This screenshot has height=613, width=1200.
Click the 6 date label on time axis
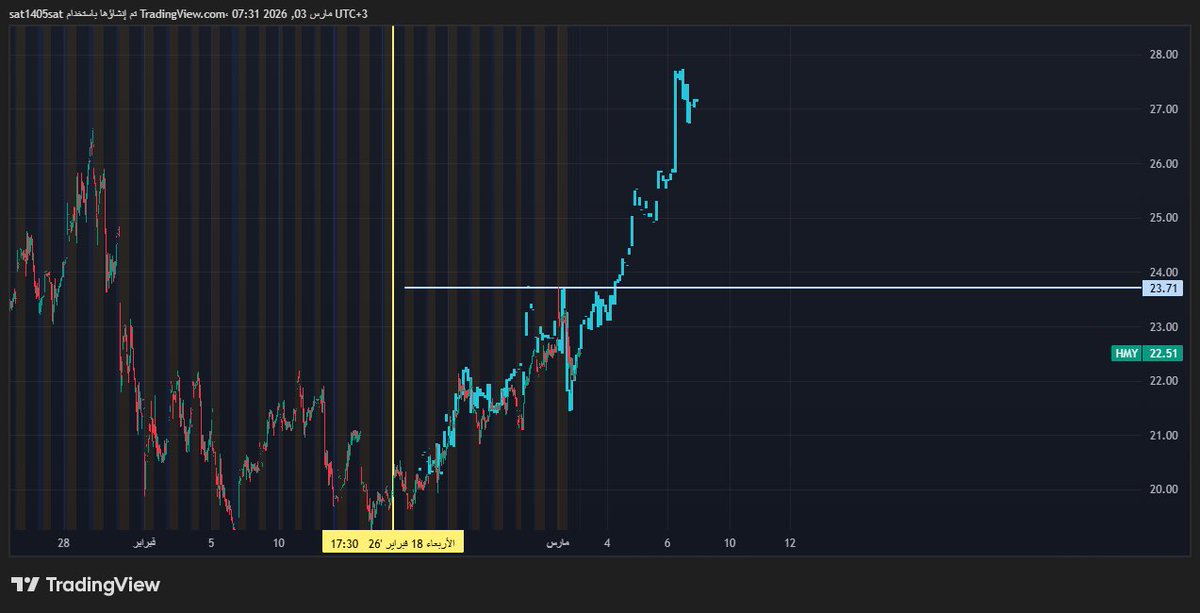(x=667, y=543)
